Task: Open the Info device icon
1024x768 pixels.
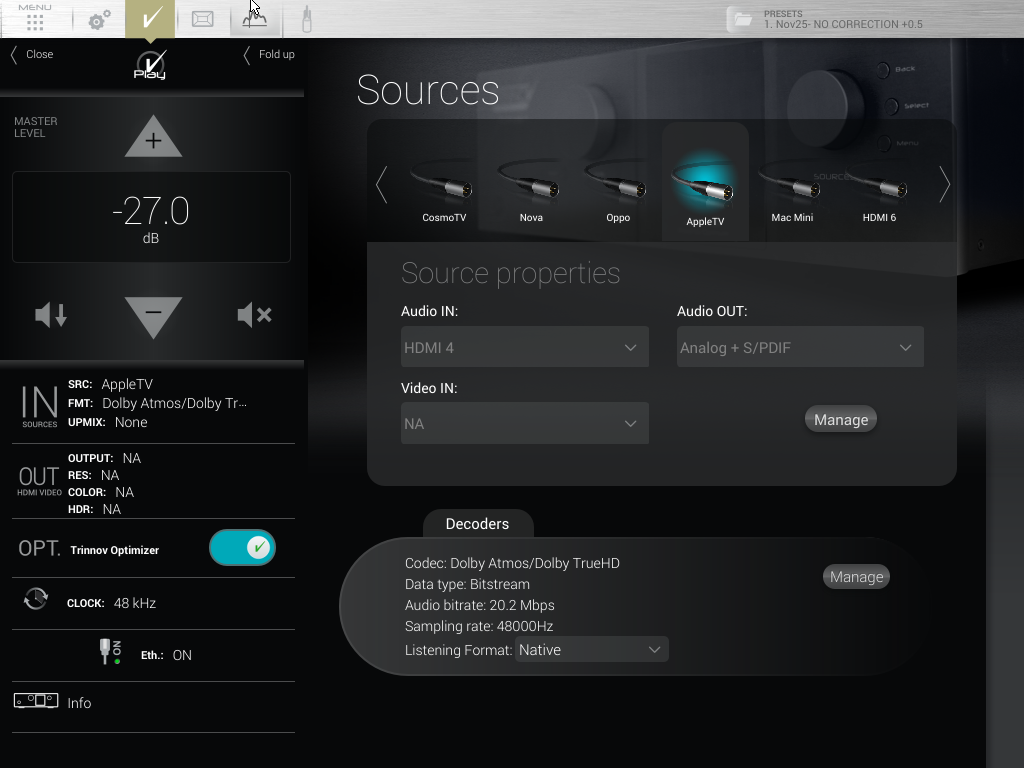Action: 36,701
